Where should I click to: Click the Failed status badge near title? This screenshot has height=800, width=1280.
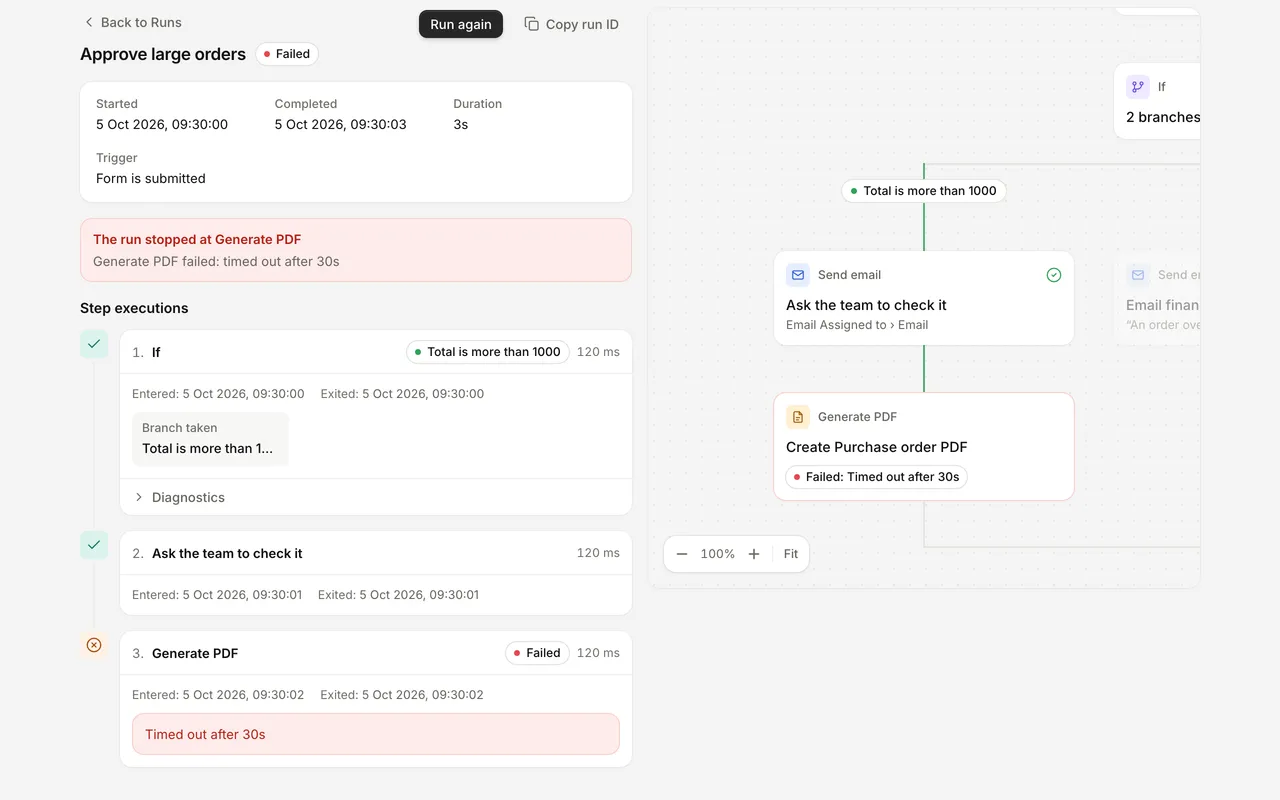[x=287, y=54]
